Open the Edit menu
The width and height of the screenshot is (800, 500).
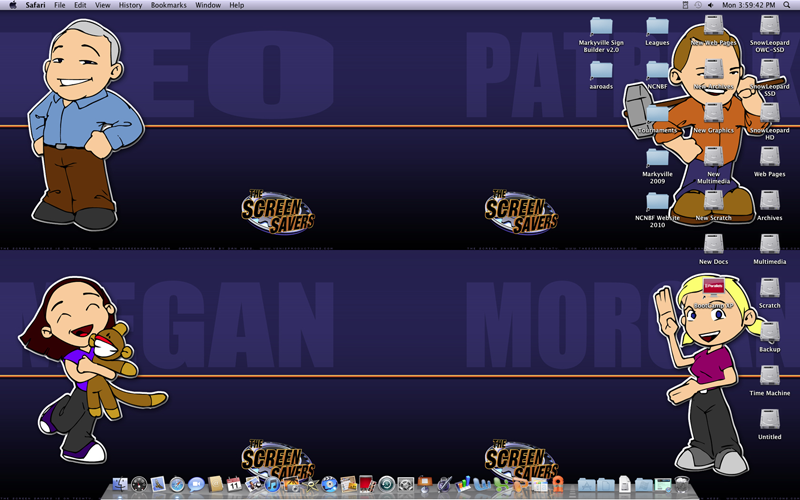tap(80, 5)
